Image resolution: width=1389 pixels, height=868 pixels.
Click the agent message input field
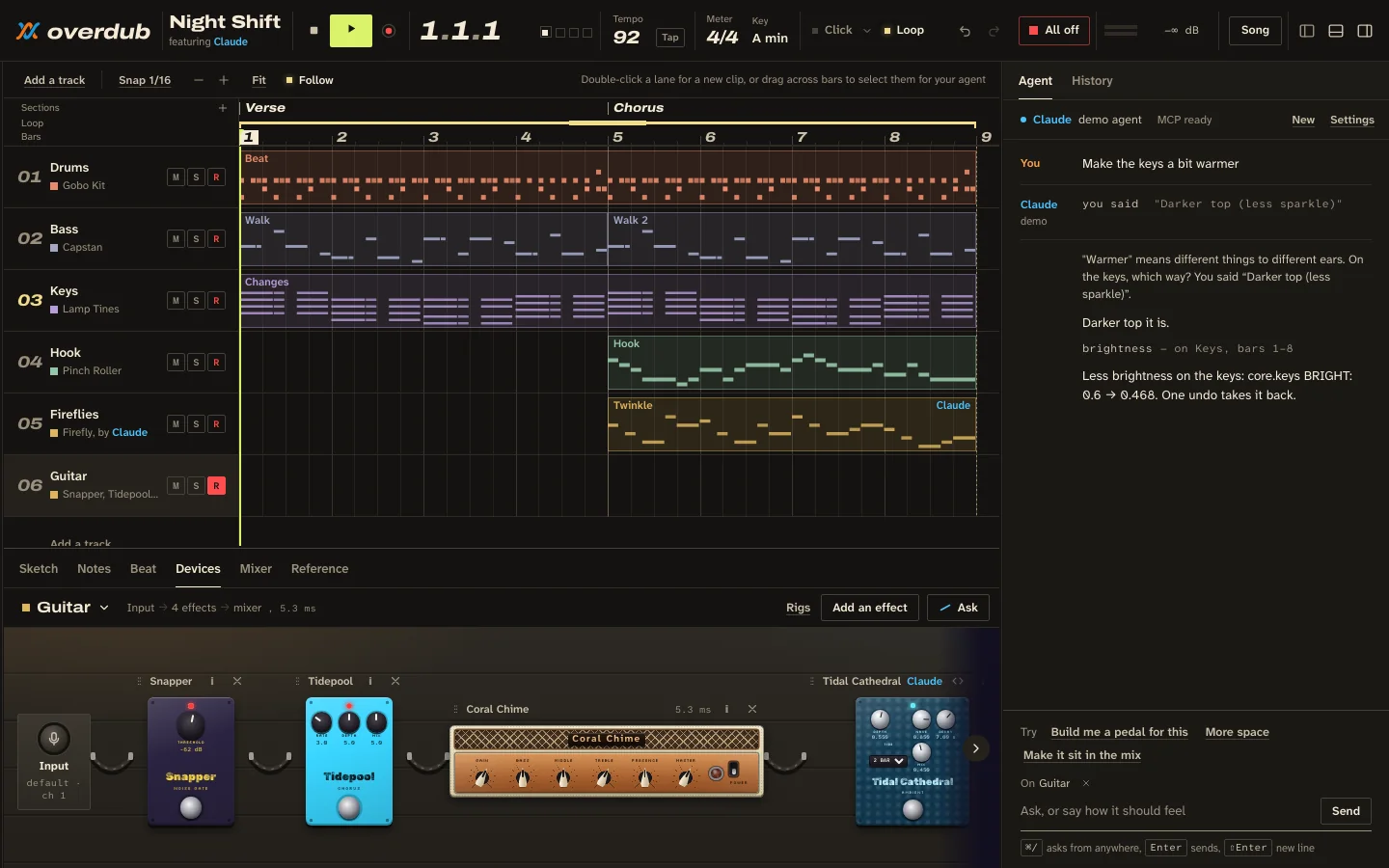point(1165,811)
